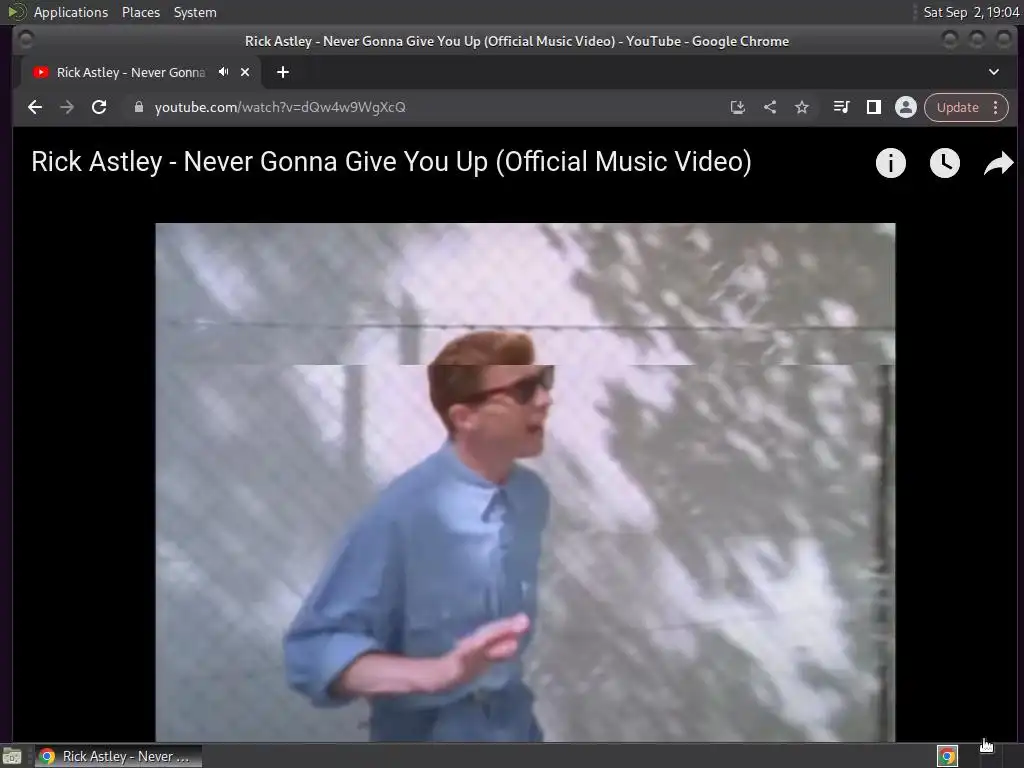The height and width of the screenshot is (768, 1024).
Task: Click the Applications menu logo icon
Action: point(16,12)
